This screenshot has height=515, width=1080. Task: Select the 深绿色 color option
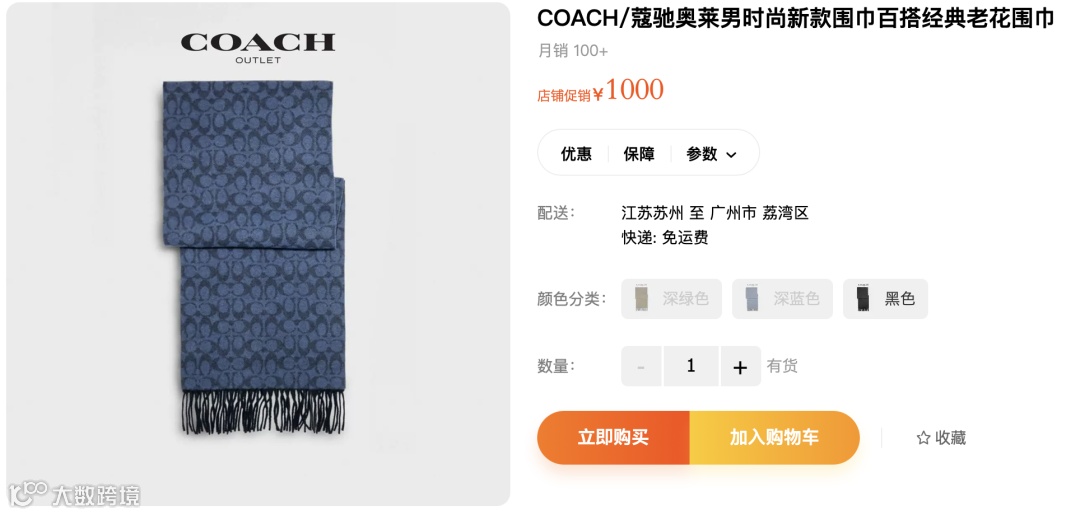coord(671,299)
